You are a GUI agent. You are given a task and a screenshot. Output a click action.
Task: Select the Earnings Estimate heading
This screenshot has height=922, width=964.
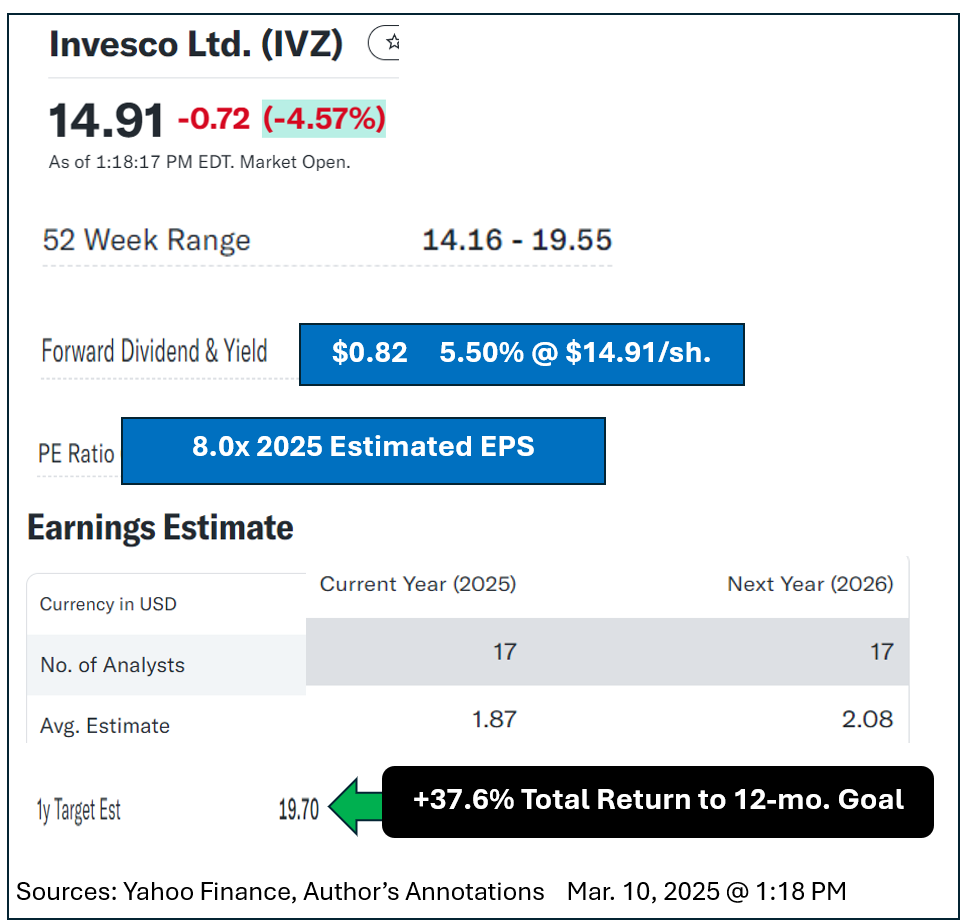coord(160,527)
